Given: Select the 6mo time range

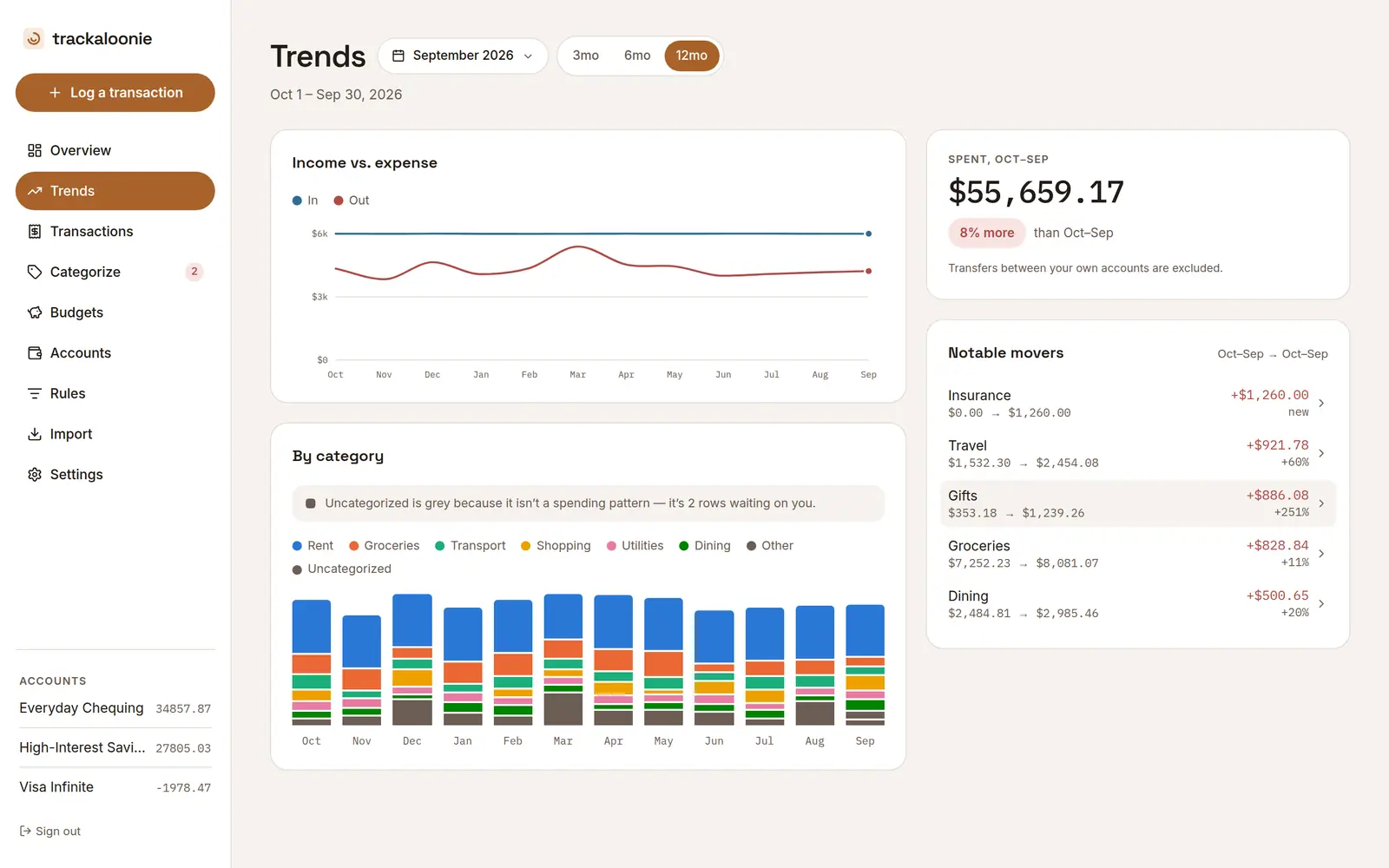Looking at the screenshot, I should click(637, 56).
